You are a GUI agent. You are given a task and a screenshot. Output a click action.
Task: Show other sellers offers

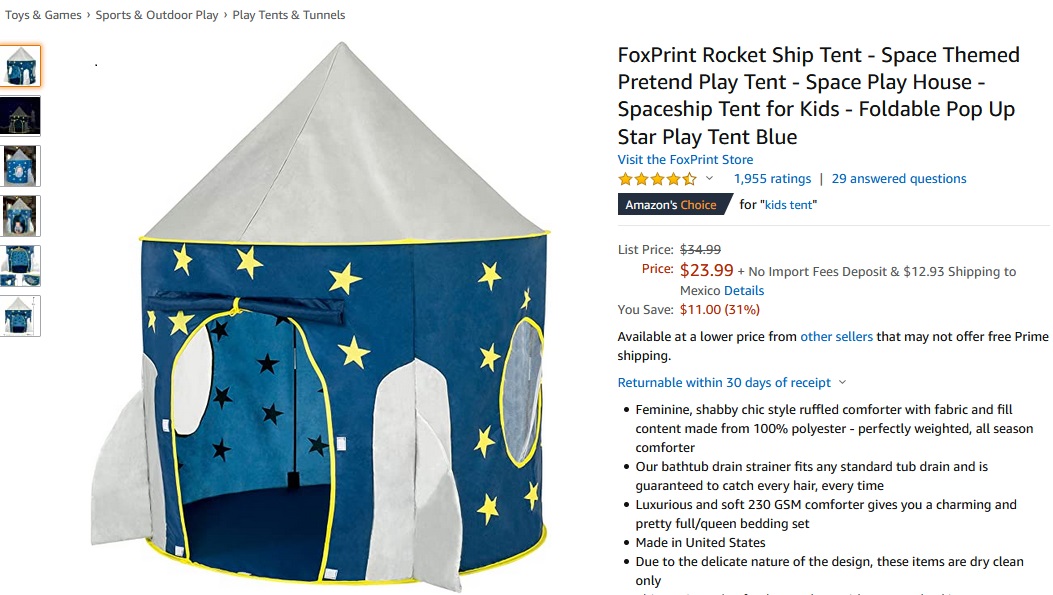(x=836, y=337)
